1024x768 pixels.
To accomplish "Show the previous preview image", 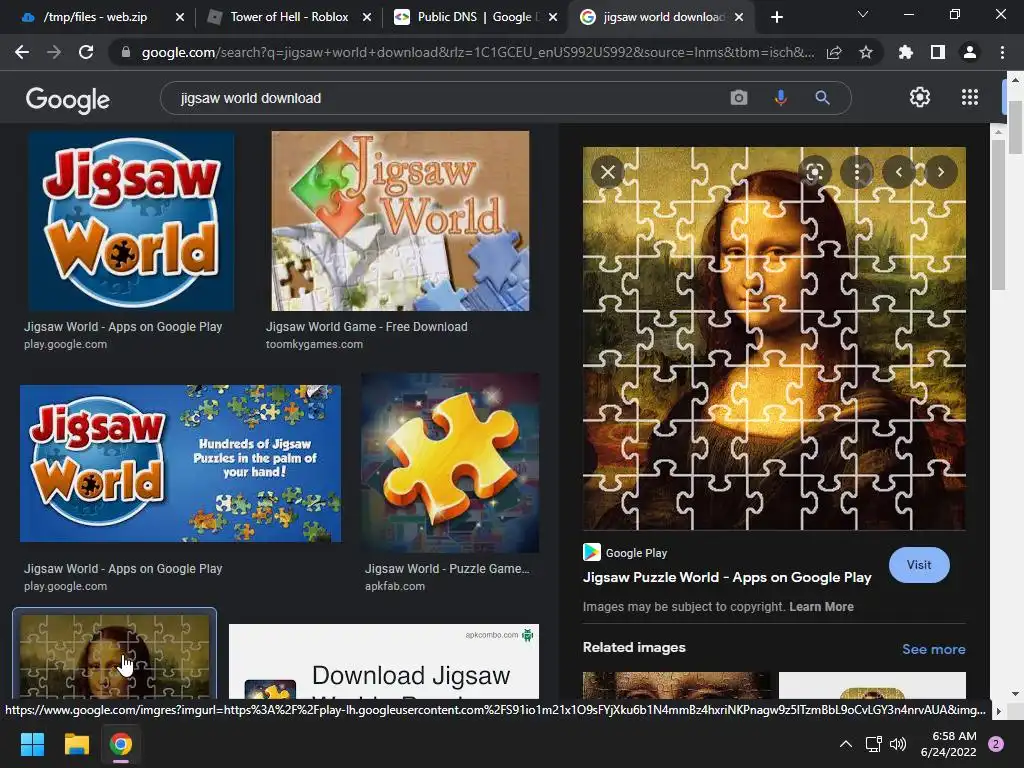I will 899,172.
